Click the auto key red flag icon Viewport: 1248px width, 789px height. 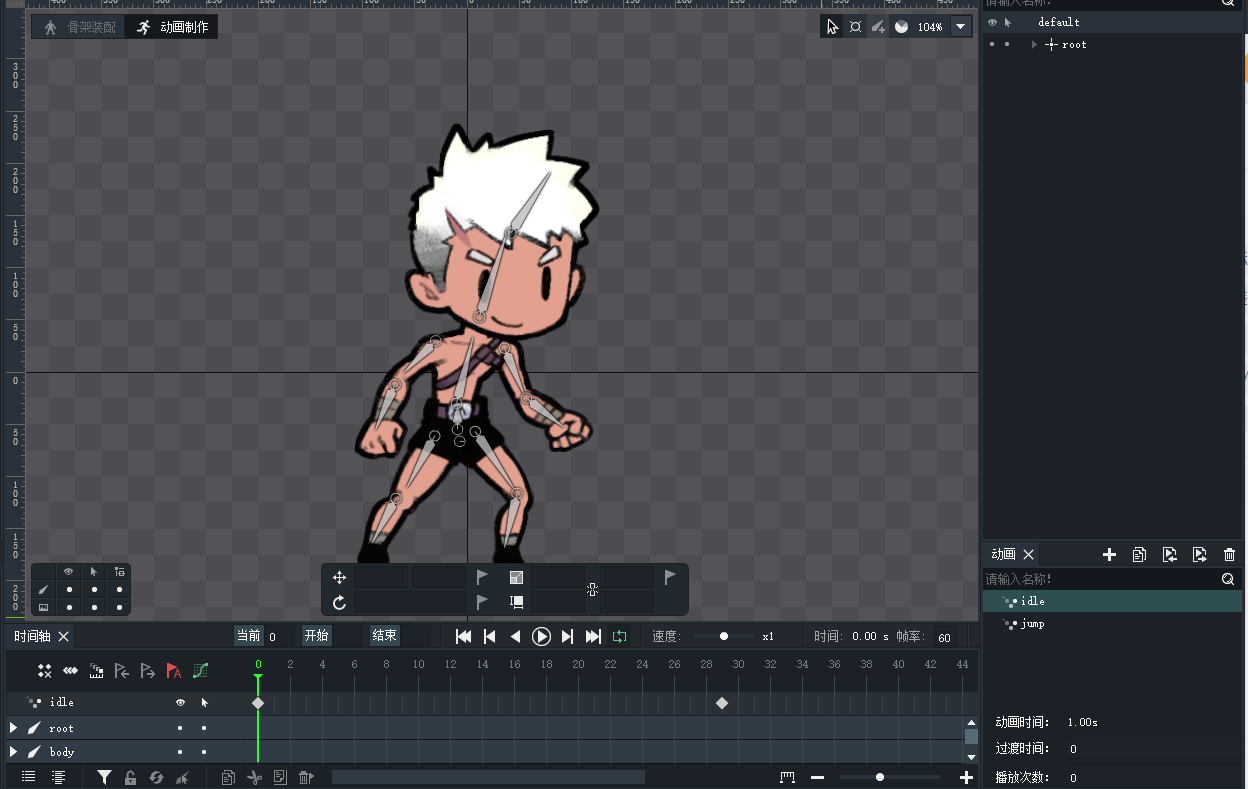174,671
